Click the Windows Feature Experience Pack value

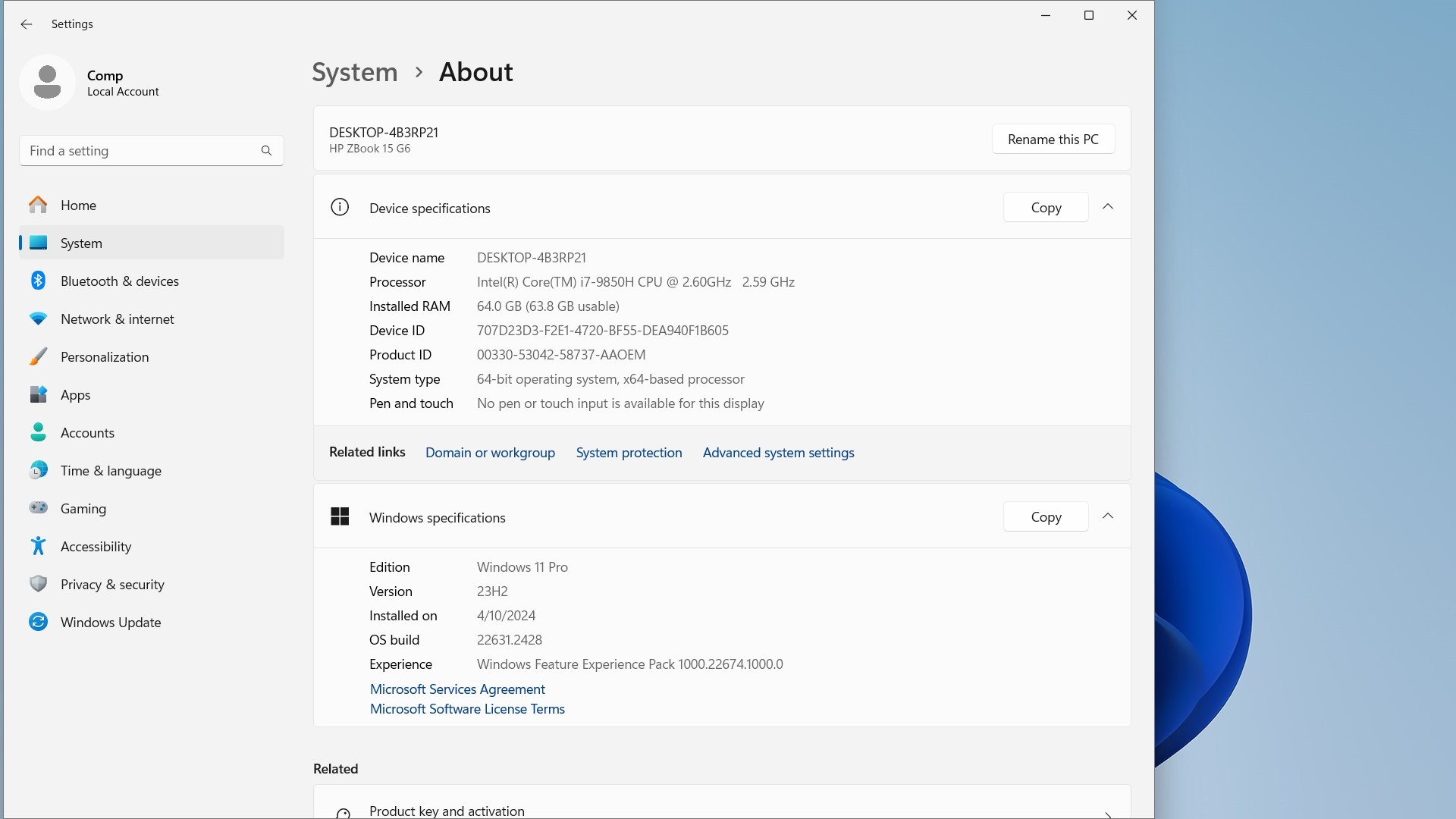click(x=630, y=664)
